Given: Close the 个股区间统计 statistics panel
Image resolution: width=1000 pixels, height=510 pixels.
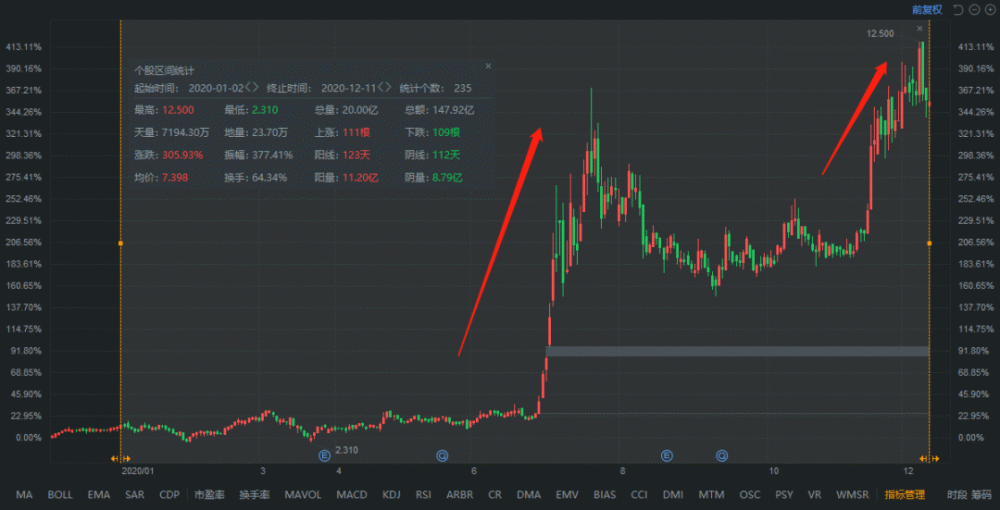Looking at the screenshot, I should [488, 66].
